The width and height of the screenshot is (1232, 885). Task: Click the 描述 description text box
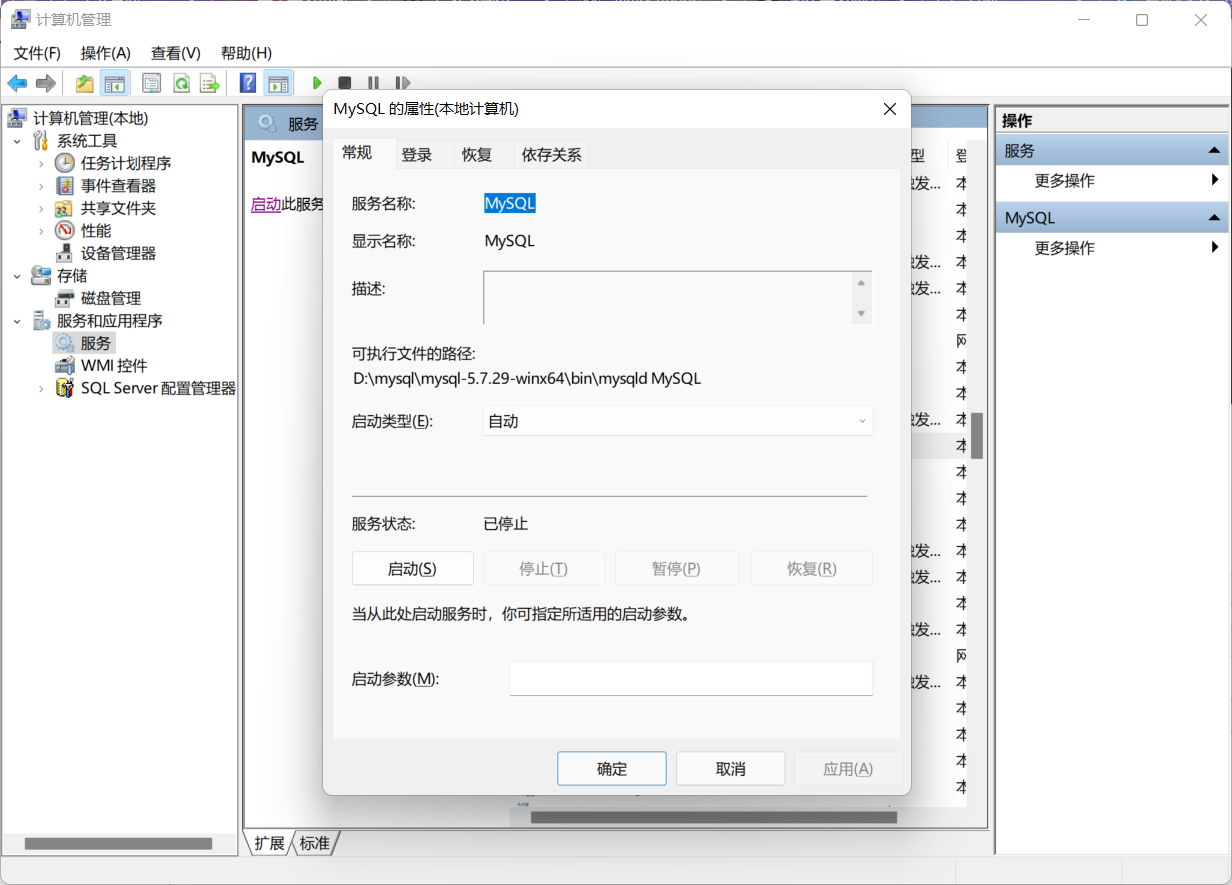click(x=678, y=297)
